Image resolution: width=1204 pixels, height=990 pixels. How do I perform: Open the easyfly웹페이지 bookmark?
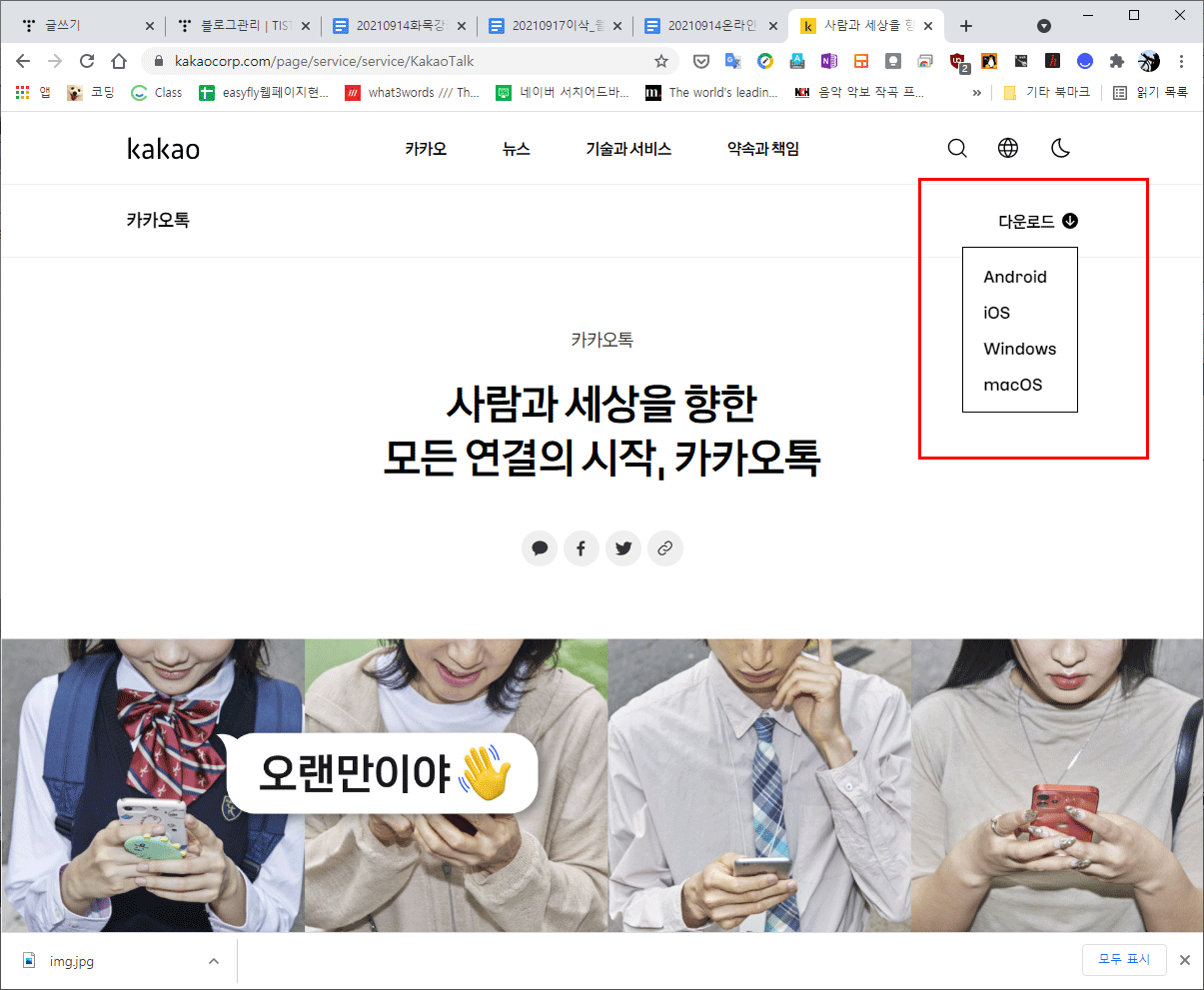pyautogui.click(x=264, y=92)
